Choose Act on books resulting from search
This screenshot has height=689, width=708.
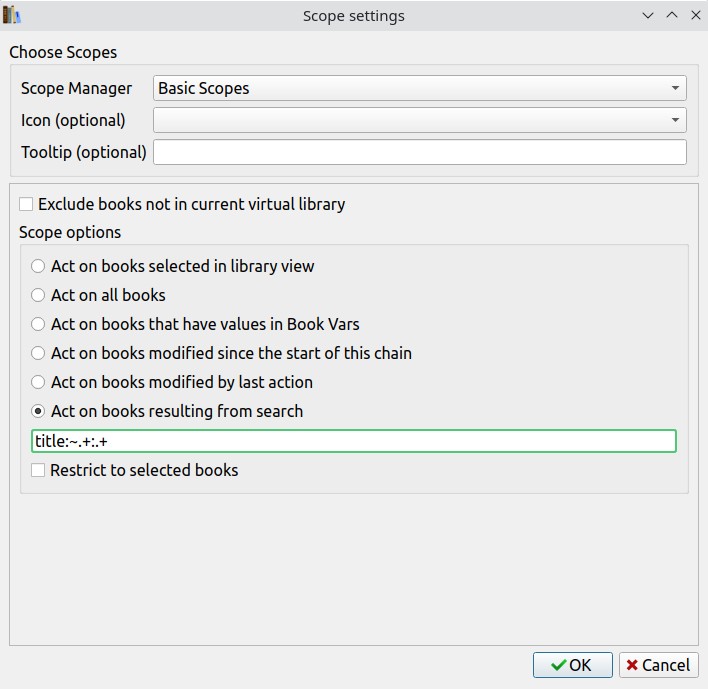click(x=38, y=411)
